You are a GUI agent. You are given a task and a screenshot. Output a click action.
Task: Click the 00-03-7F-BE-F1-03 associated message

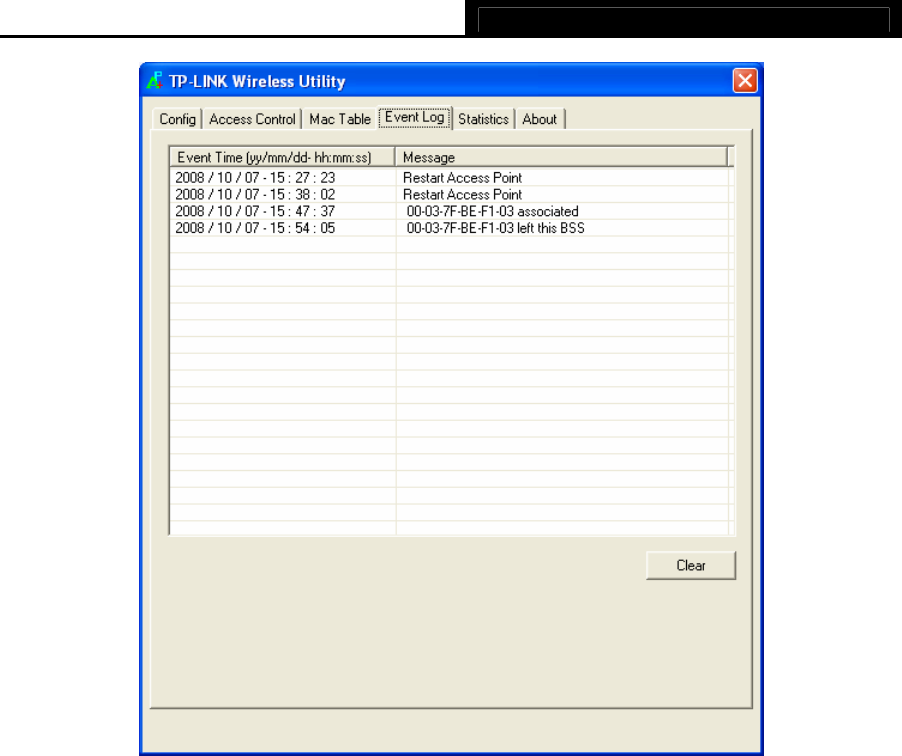(492, 211)
